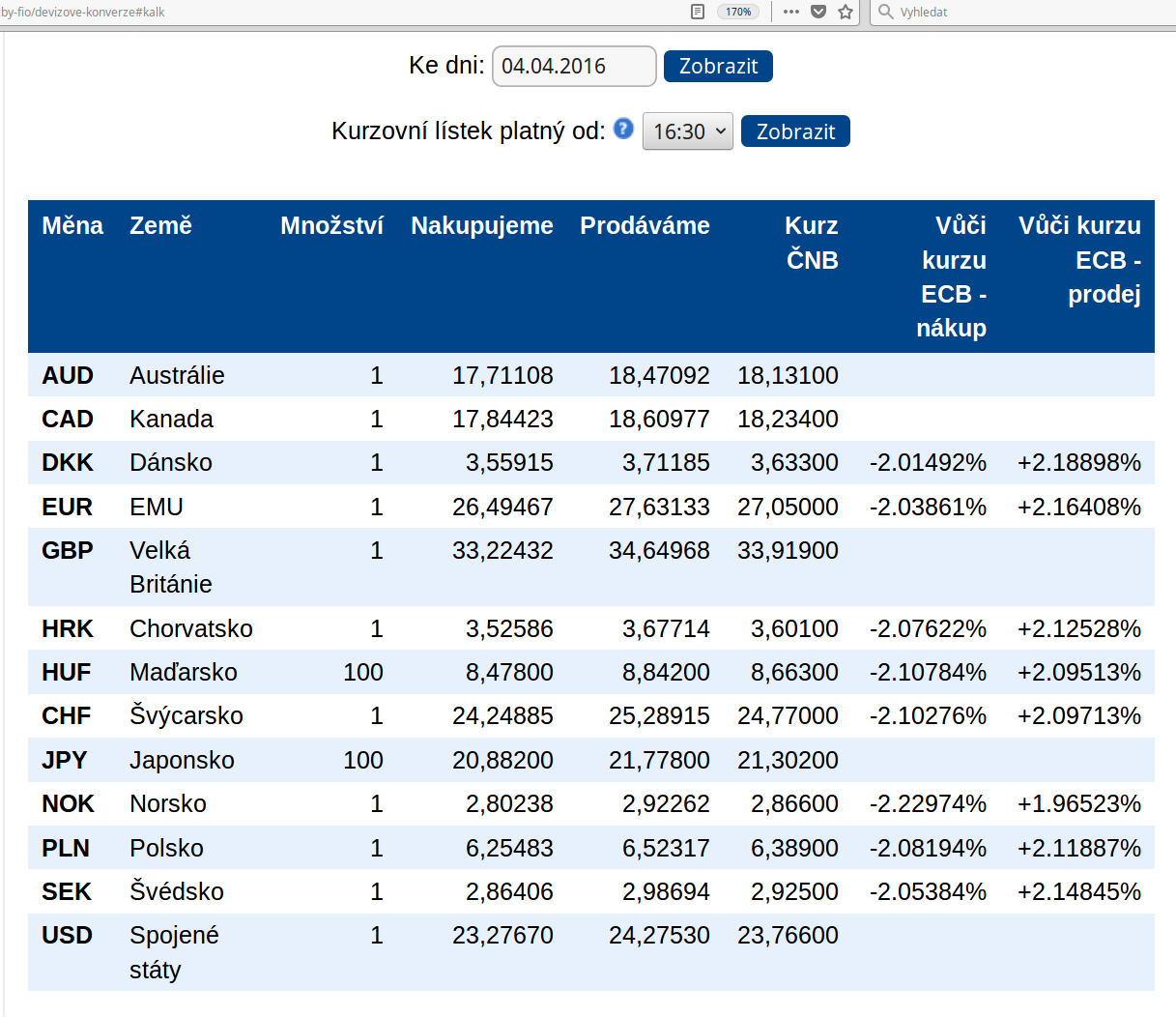The width and height of the screenshot is (1176, 1017).
Task: Select the Měna column header
Action: tap(72, 225)
